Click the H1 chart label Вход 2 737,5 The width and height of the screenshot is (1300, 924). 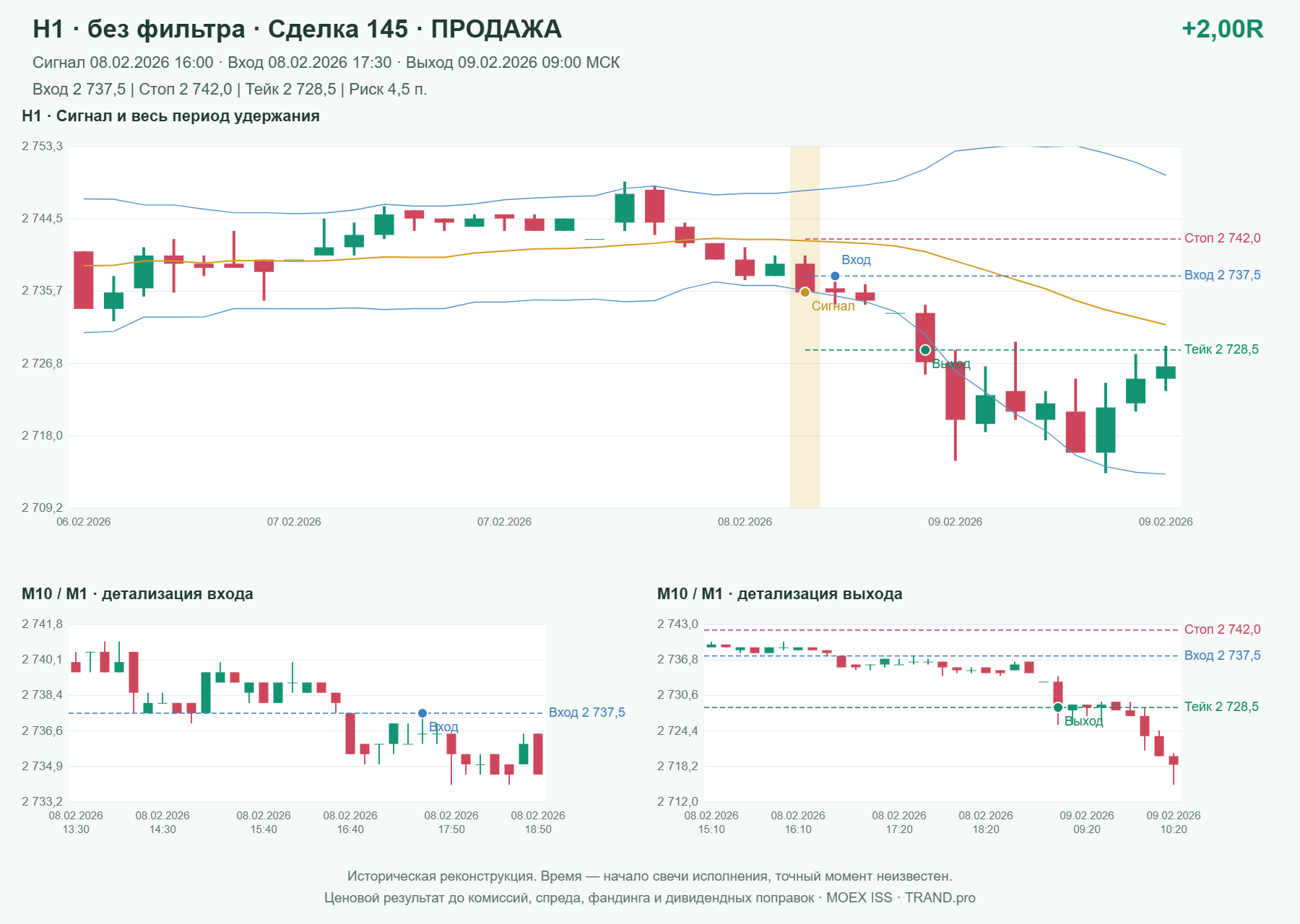[x=1222, y=275]
